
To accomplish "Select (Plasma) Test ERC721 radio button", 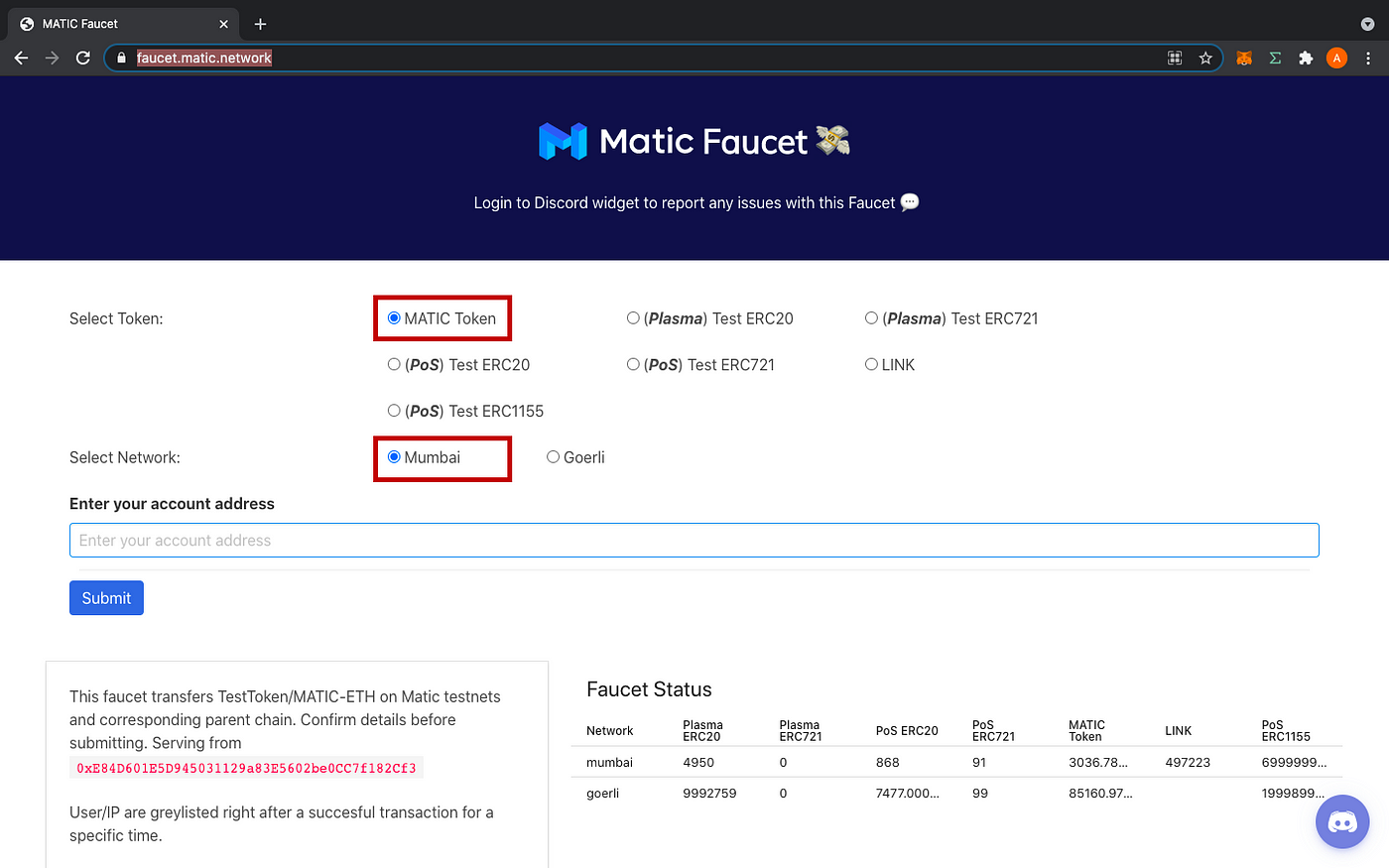I will (x=871, y=318).
